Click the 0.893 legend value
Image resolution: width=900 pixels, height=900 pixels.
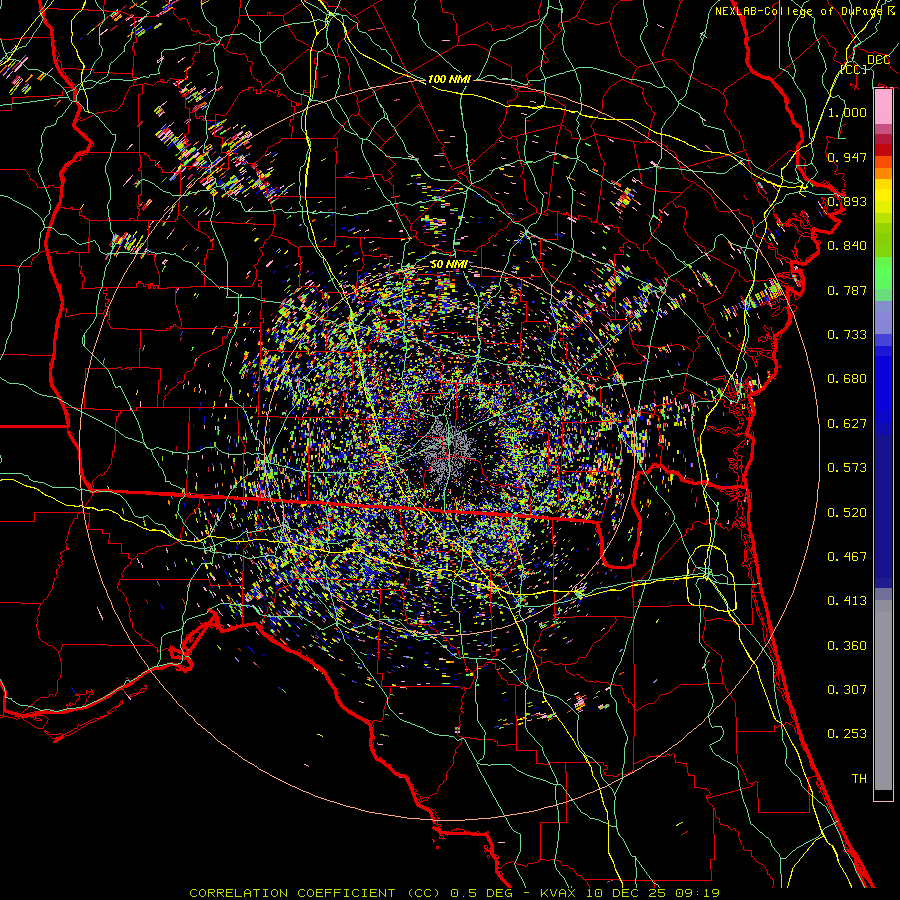847,201
